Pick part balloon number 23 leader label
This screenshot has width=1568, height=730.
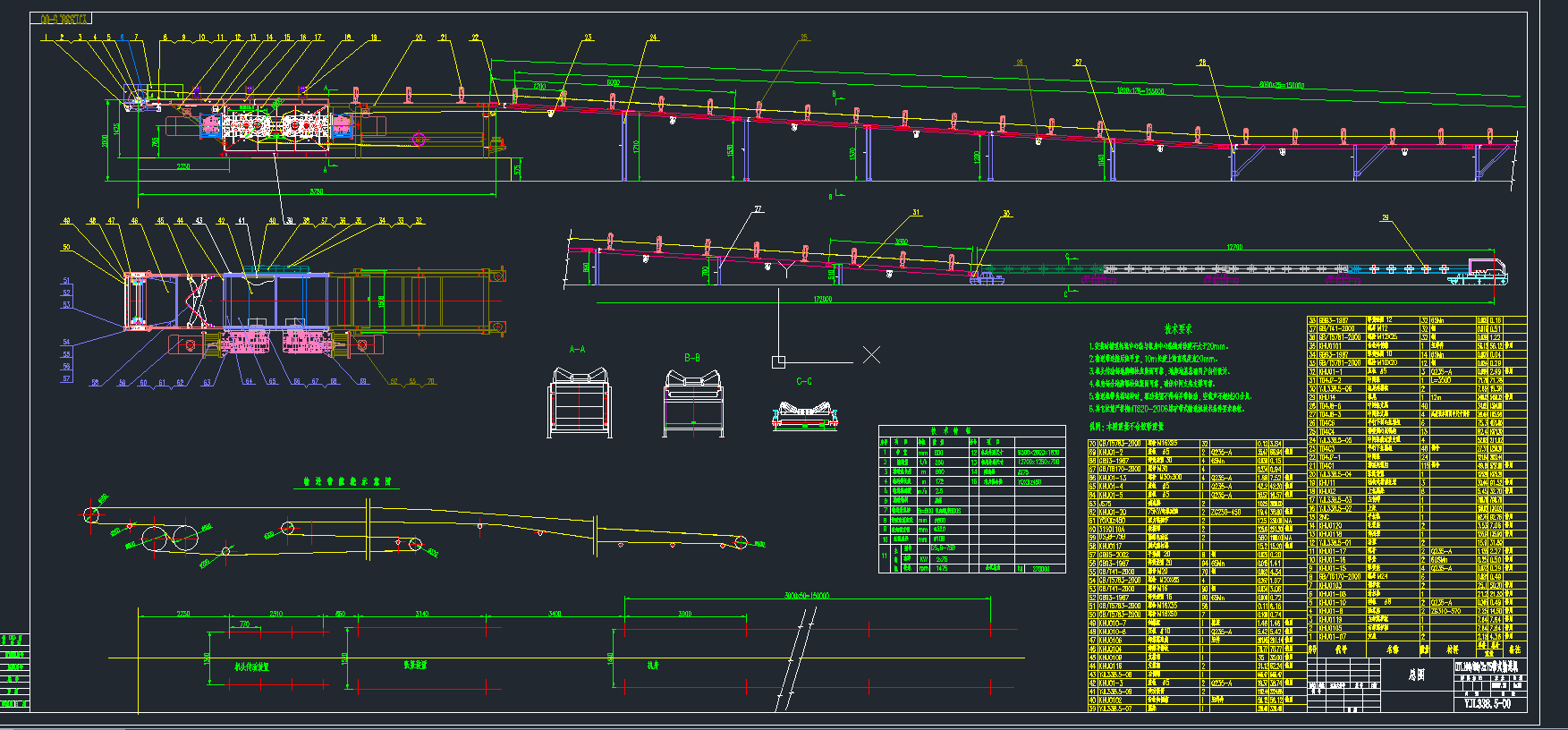588,38
